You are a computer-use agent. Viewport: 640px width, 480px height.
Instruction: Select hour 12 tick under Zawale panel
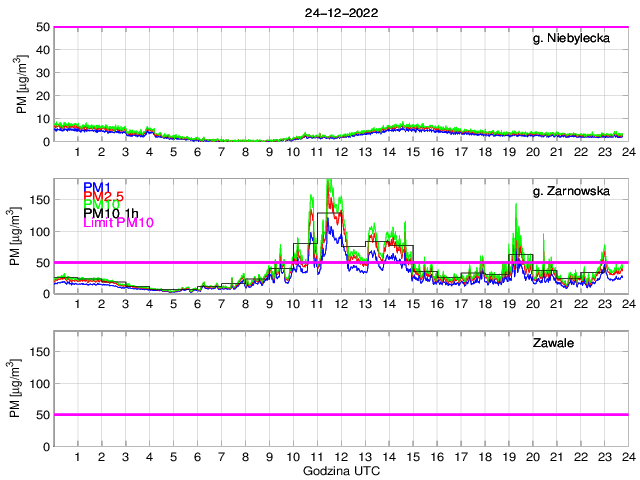click(340, 457)
